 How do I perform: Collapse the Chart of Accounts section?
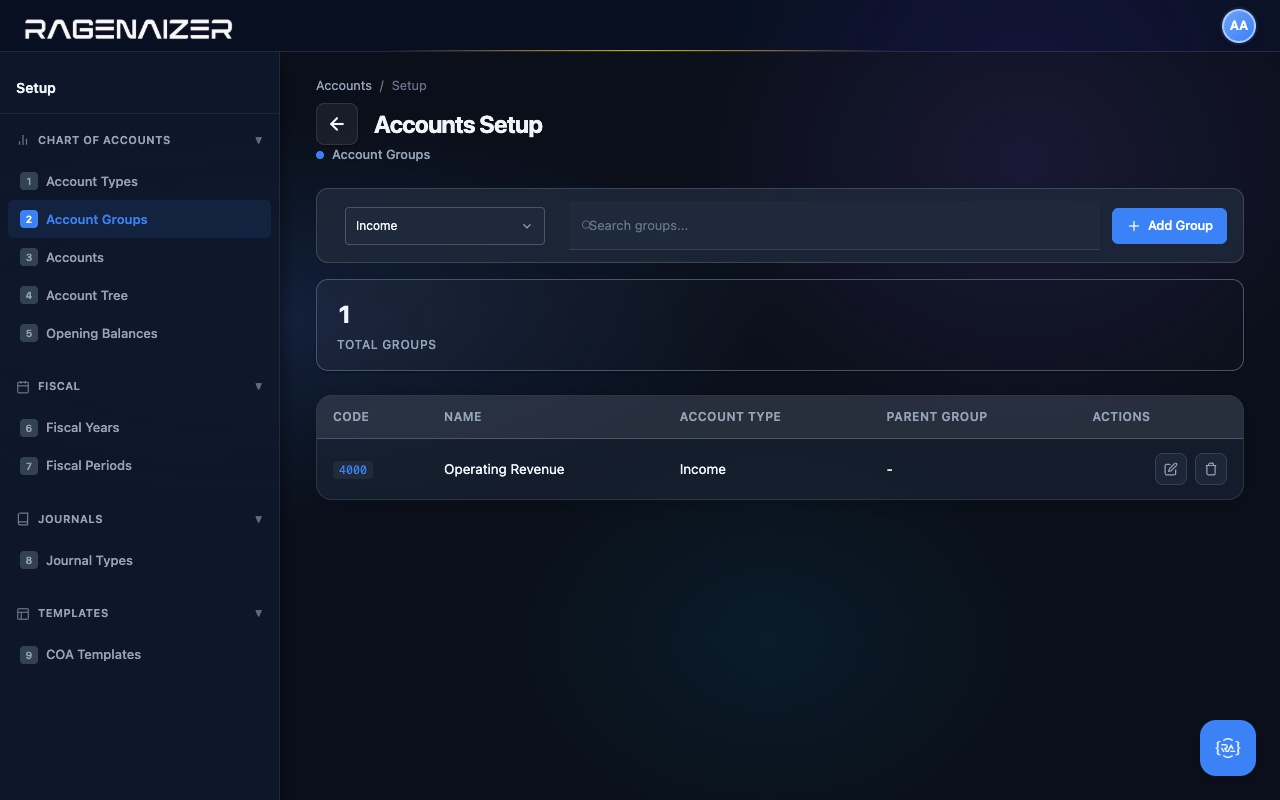tap(259, 140)
